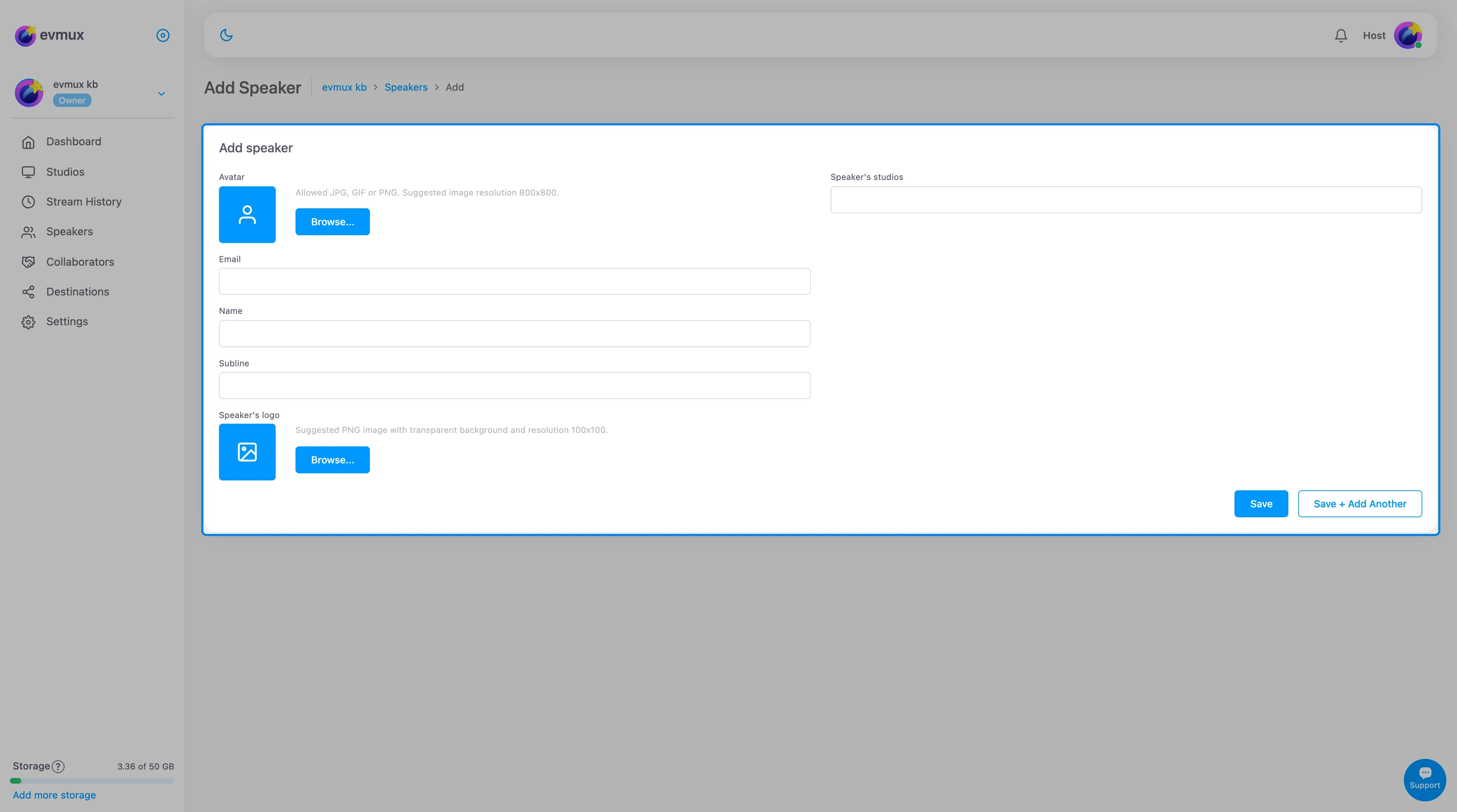Focus the Subline input field
Viewport: 1457px width, 812px height.
click(x=515, y=386)
